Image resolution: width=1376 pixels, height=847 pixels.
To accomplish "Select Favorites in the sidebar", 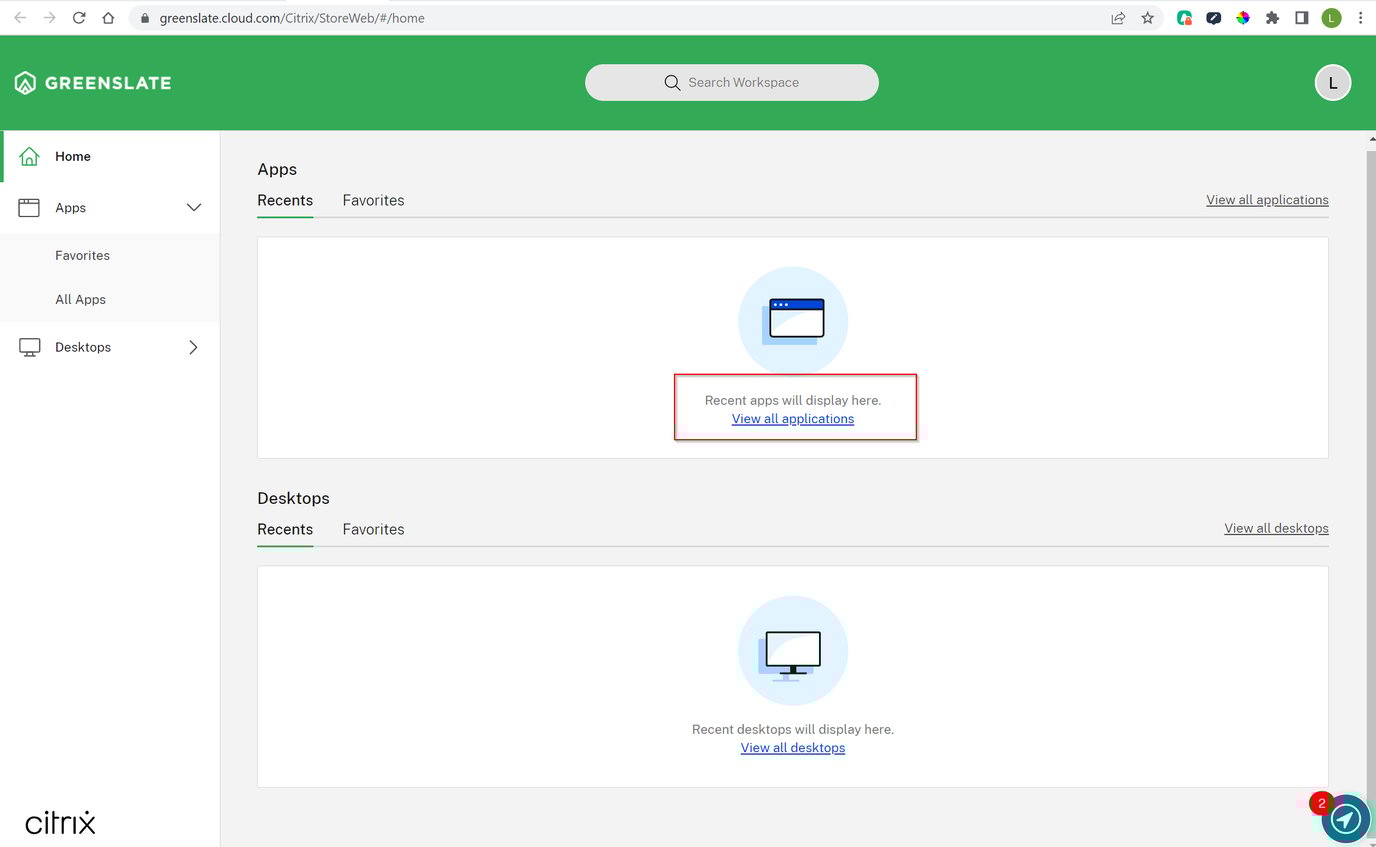I will click(82, 255).
